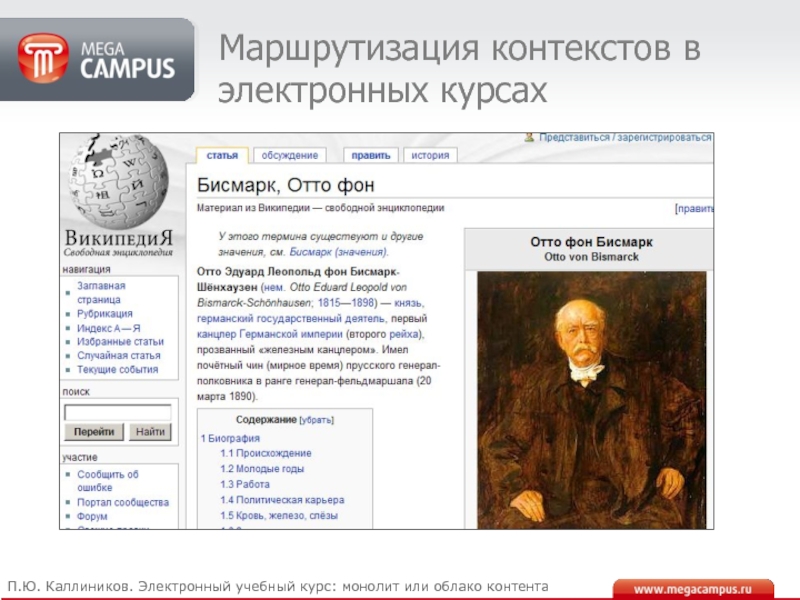Click Сообщить об ошибке link
This screenshot has height=600, width=800.
[x=107, y=481]
